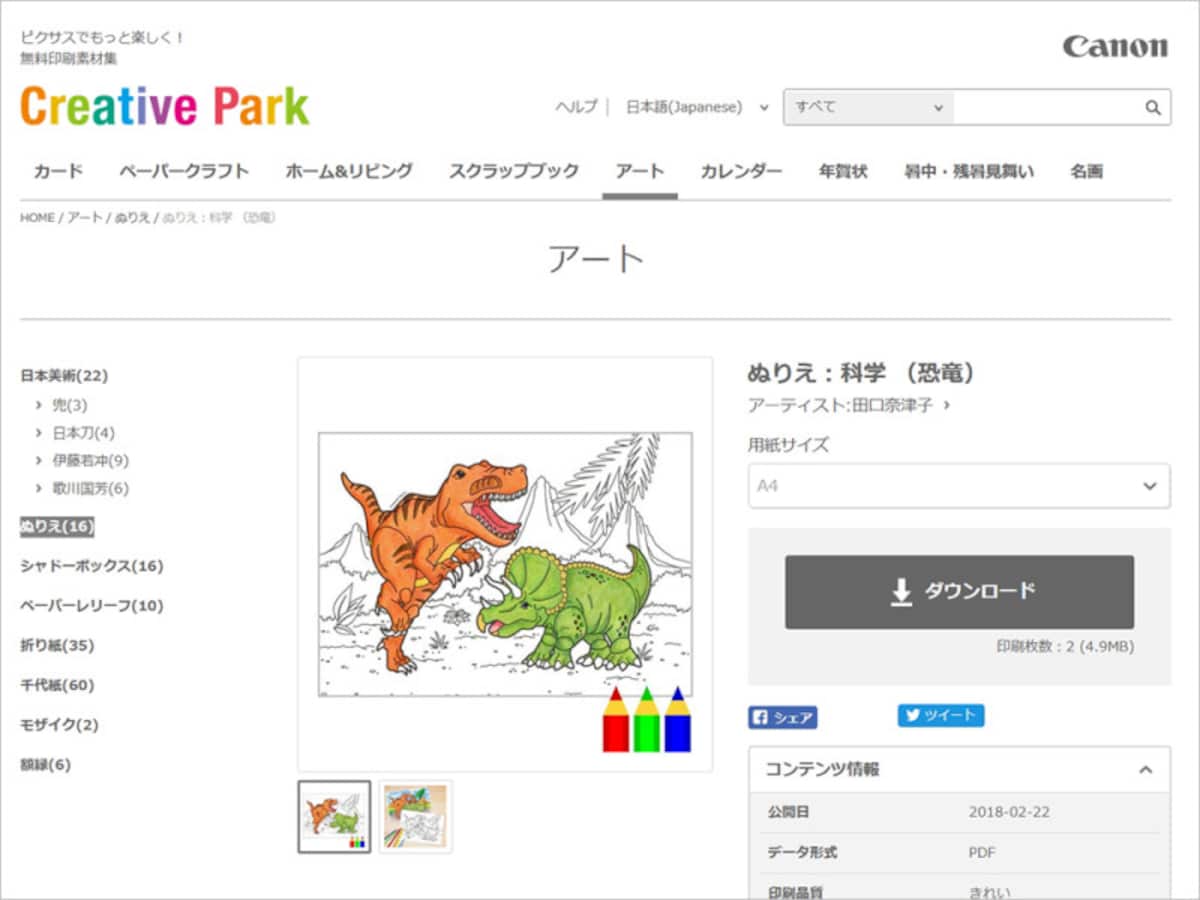Open the 用紙サイズ A4 dropdown

[x=959, y=486]
